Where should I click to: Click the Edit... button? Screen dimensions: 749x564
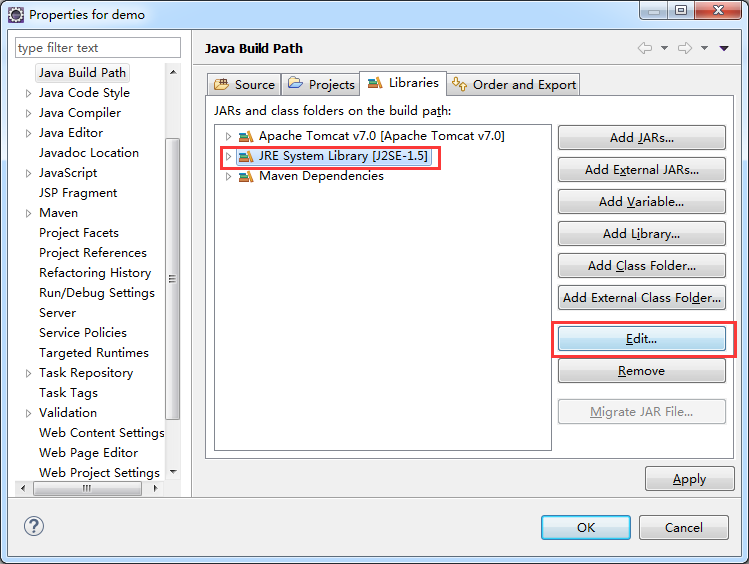click(x=642, y=339)
